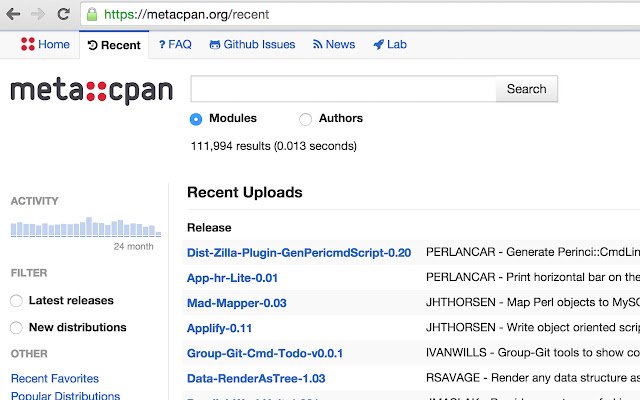Click the FILTER sidebar heading
Screen dimensions: 640x400
(x=29, y=273)
